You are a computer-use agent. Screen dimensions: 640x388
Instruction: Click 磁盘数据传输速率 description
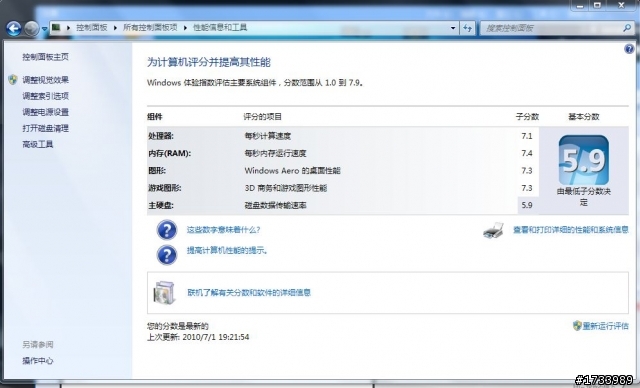(275, 205)
